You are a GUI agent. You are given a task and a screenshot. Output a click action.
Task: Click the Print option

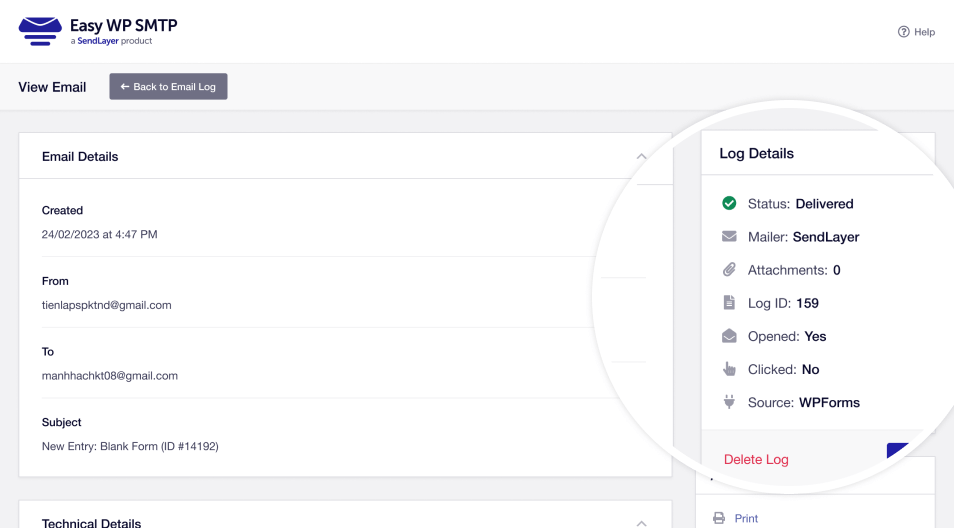[746, 518]
